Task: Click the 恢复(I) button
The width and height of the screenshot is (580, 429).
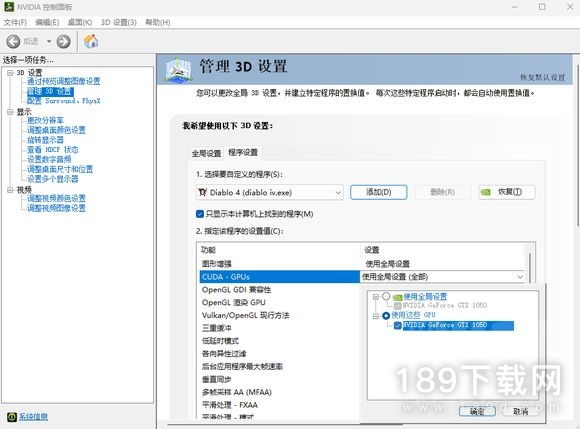Action: tap(507, 192)
